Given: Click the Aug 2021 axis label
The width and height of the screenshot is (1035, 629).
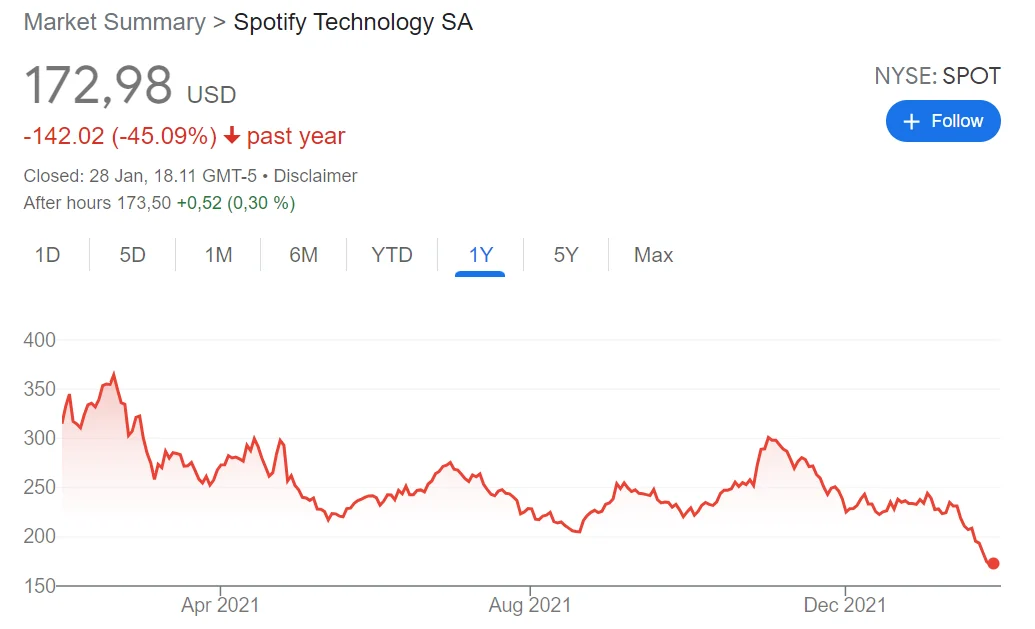Looking at the screenshot, I should (530, 604).
